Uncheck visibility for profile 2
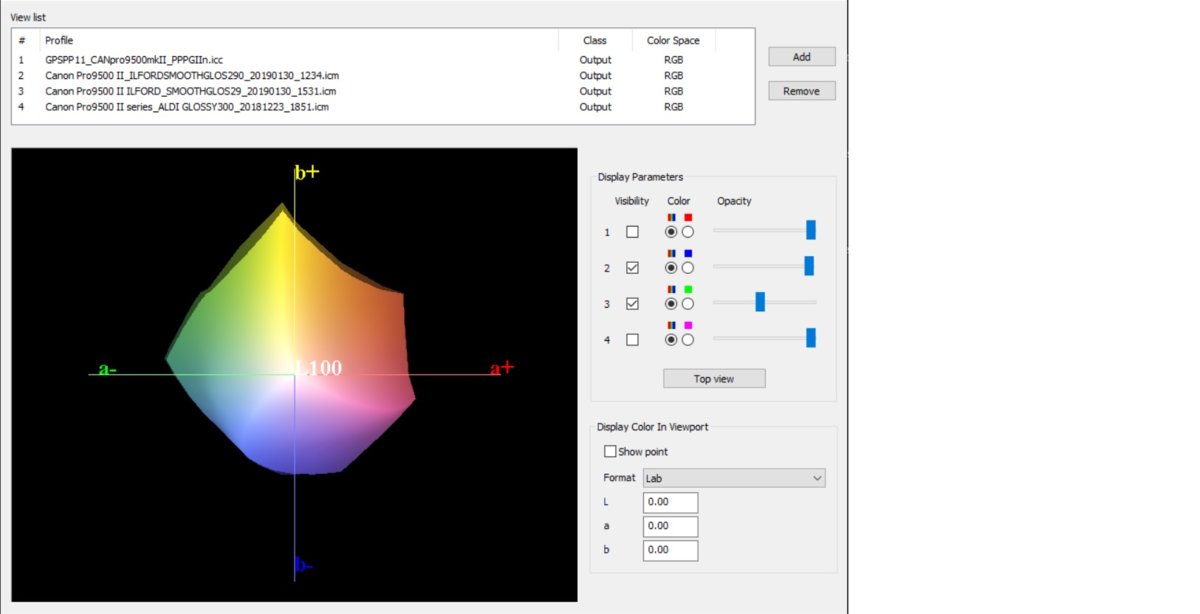Screen dimensions: 1200x614 (632, 268)
